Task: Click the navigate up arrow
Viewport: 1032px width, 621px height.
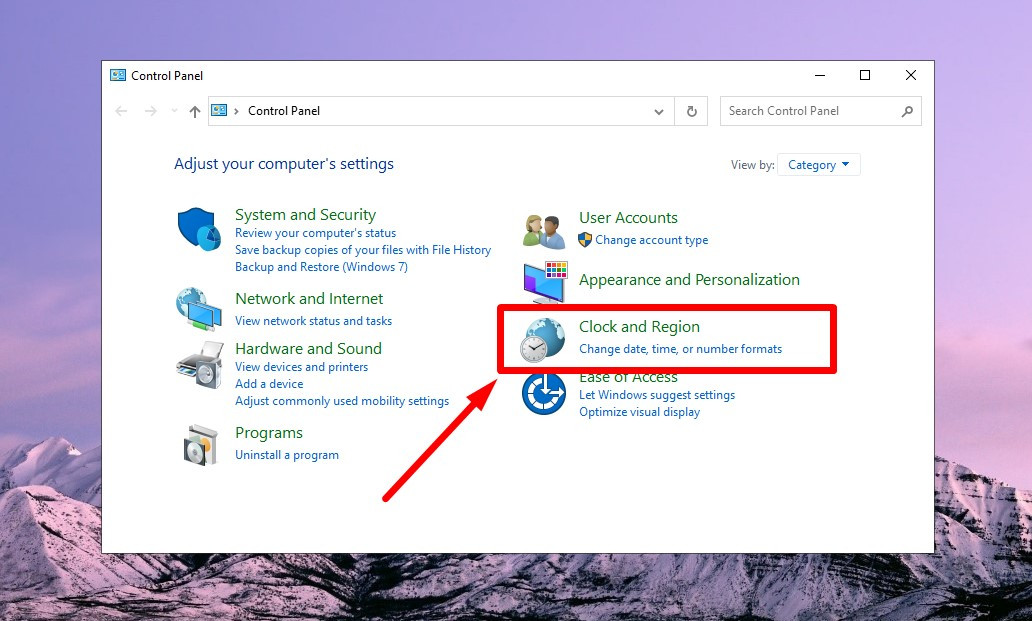Action: (194, 111)
